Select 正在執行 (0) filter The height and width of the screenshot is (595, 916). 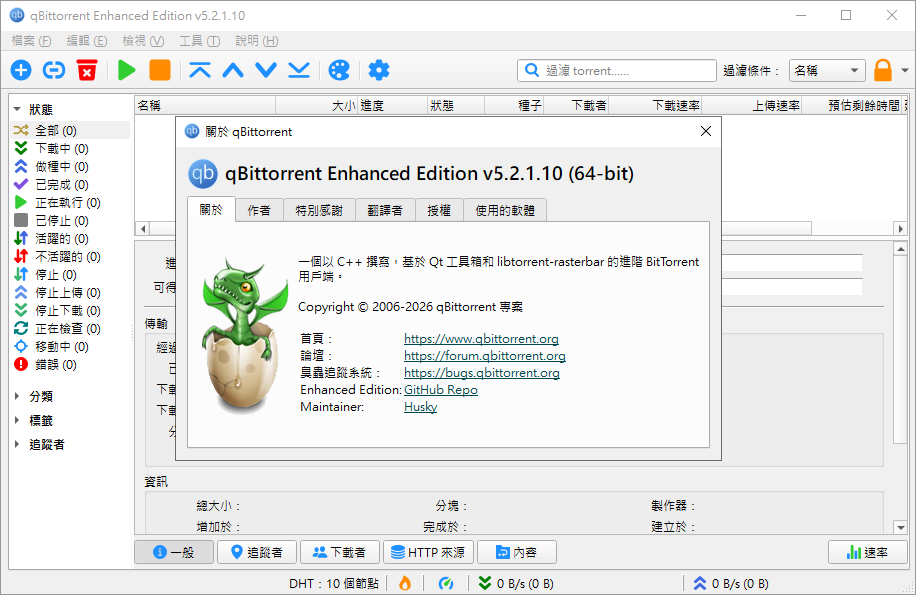[70, 203]
